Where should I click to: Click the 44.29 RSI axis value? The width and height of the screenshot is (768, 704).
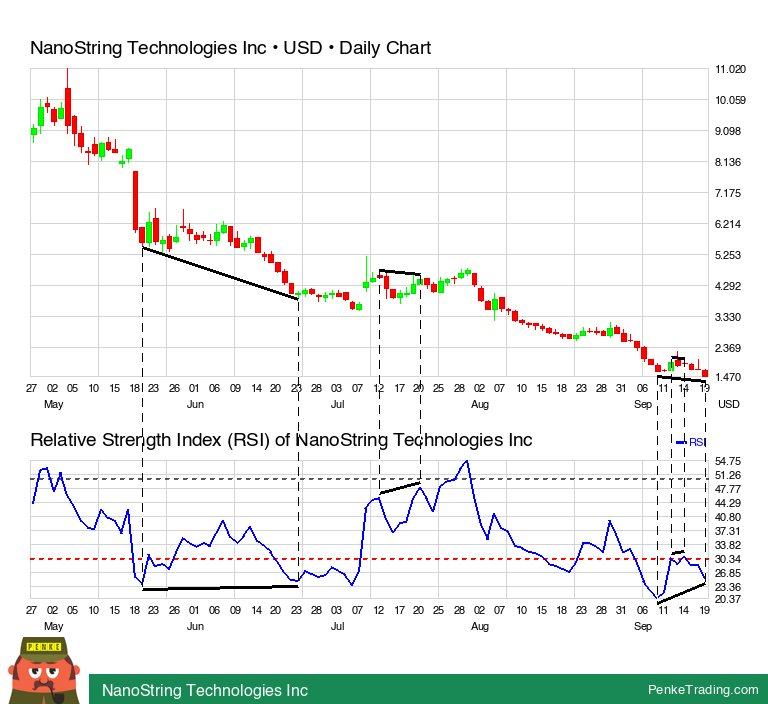(728, 503)
